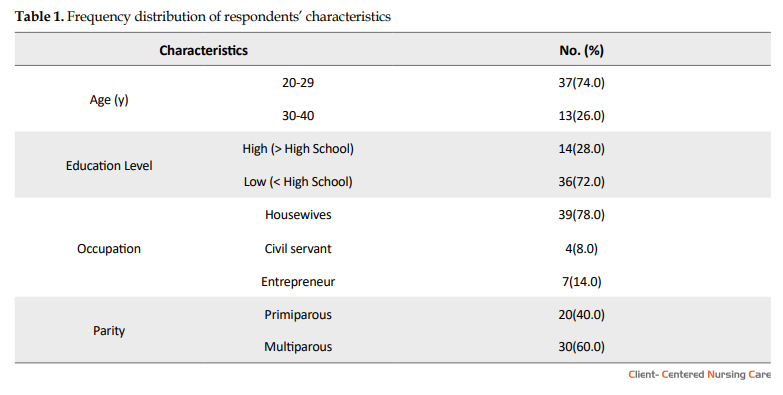Click the Client-Centered Nursing Care logo text
Image resolution: width=783 pixels, height=395 pixels.
pyautogui.click(x=700, y=375)
